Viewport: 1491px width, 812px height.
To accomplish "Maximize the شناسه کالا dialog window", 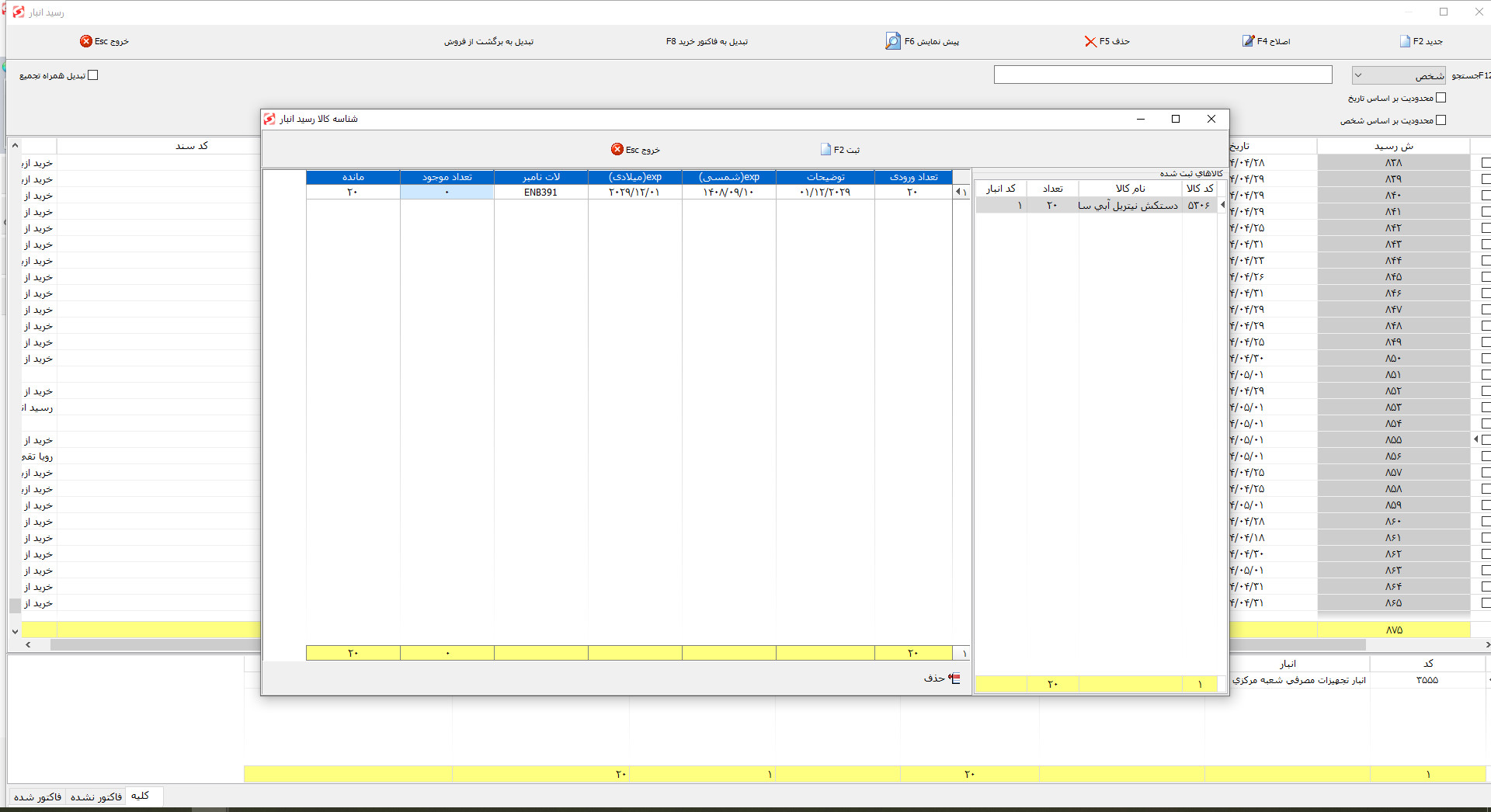I will (1176, 119).
